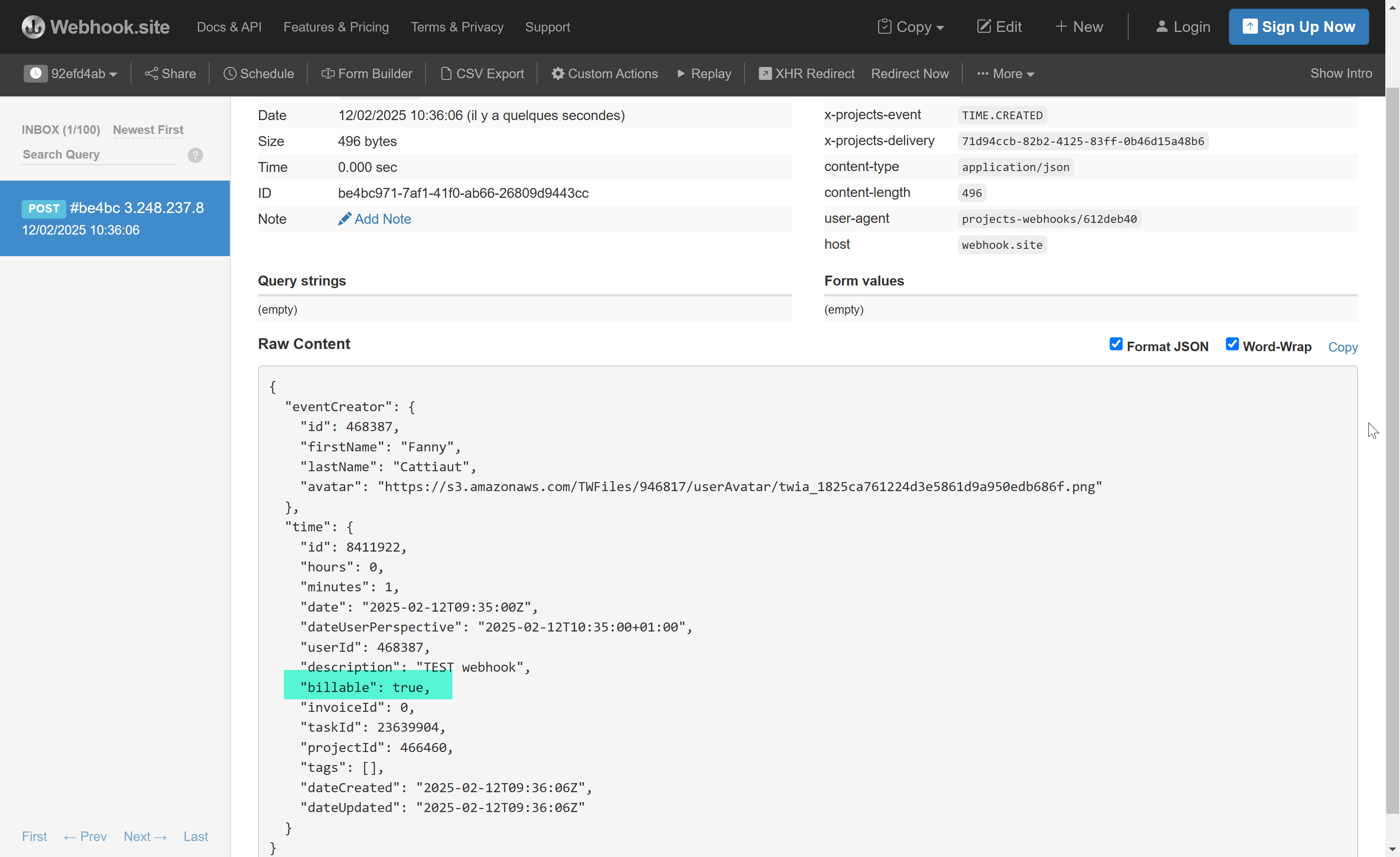1400x857 pixels.
Task: Click the content-length 496 value
Action: 972,193
